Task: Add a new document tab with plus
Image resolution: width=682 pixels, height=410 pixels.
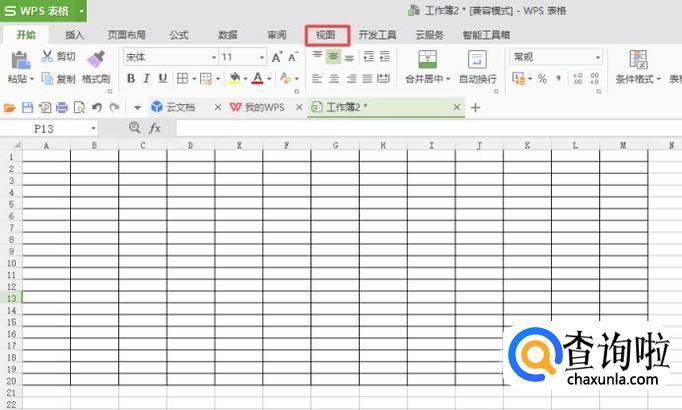Action: [x=475, y=107]
